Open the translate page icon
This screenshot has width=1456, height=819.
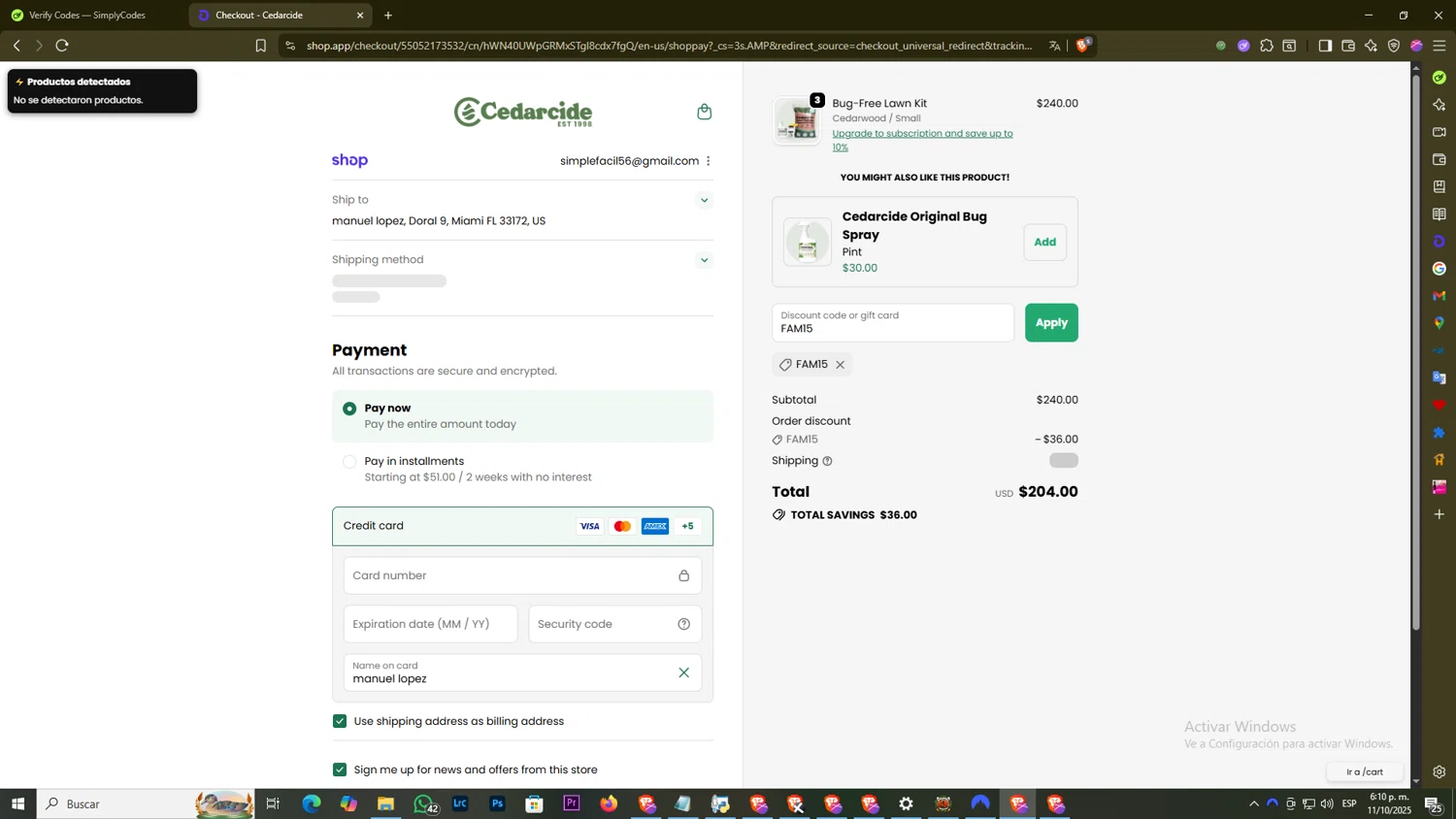pyautogui.click(x=1054, y=46)
